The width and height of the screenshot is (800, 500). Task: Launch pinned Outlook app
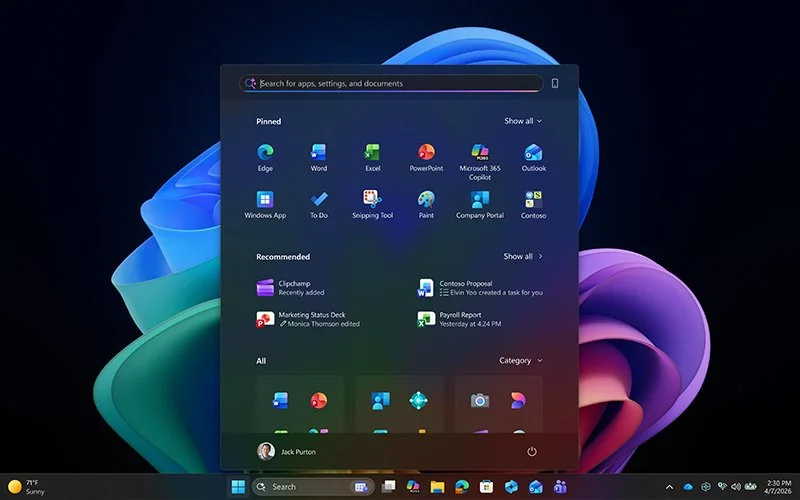tap(534, 158)
